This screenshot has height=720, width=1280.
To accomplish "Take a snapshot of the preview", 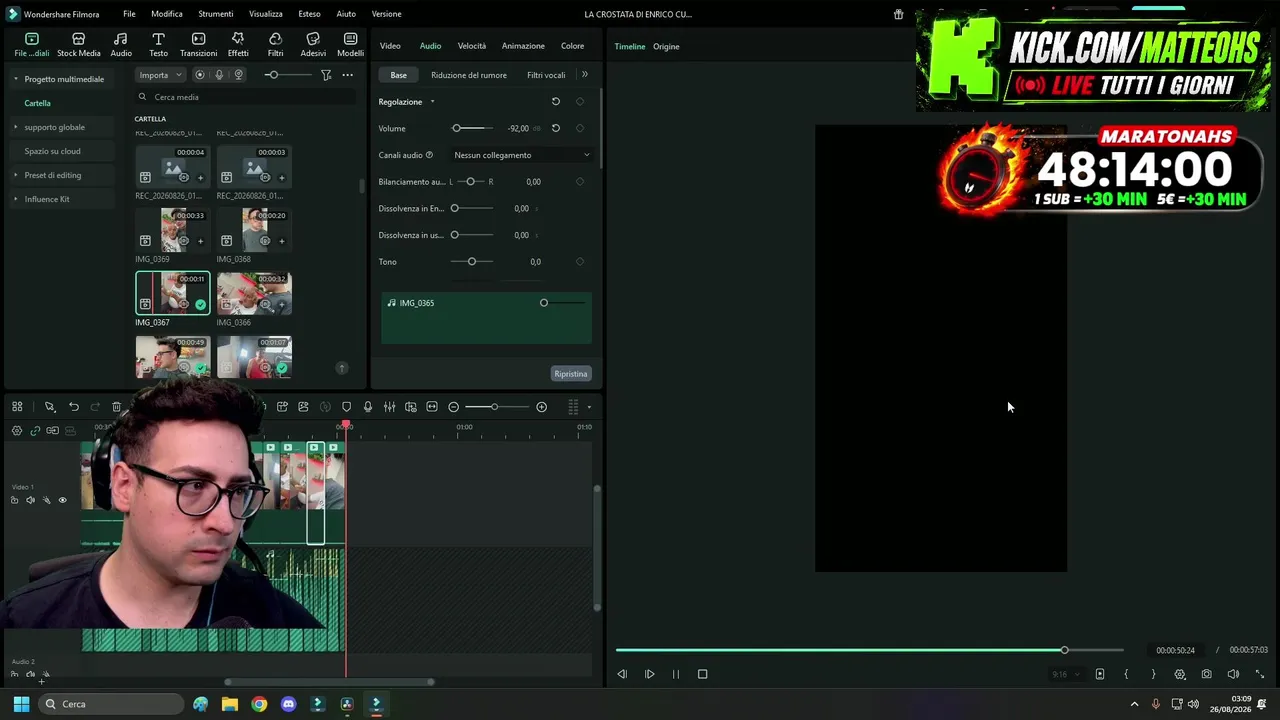I will tap(1207, 674).
